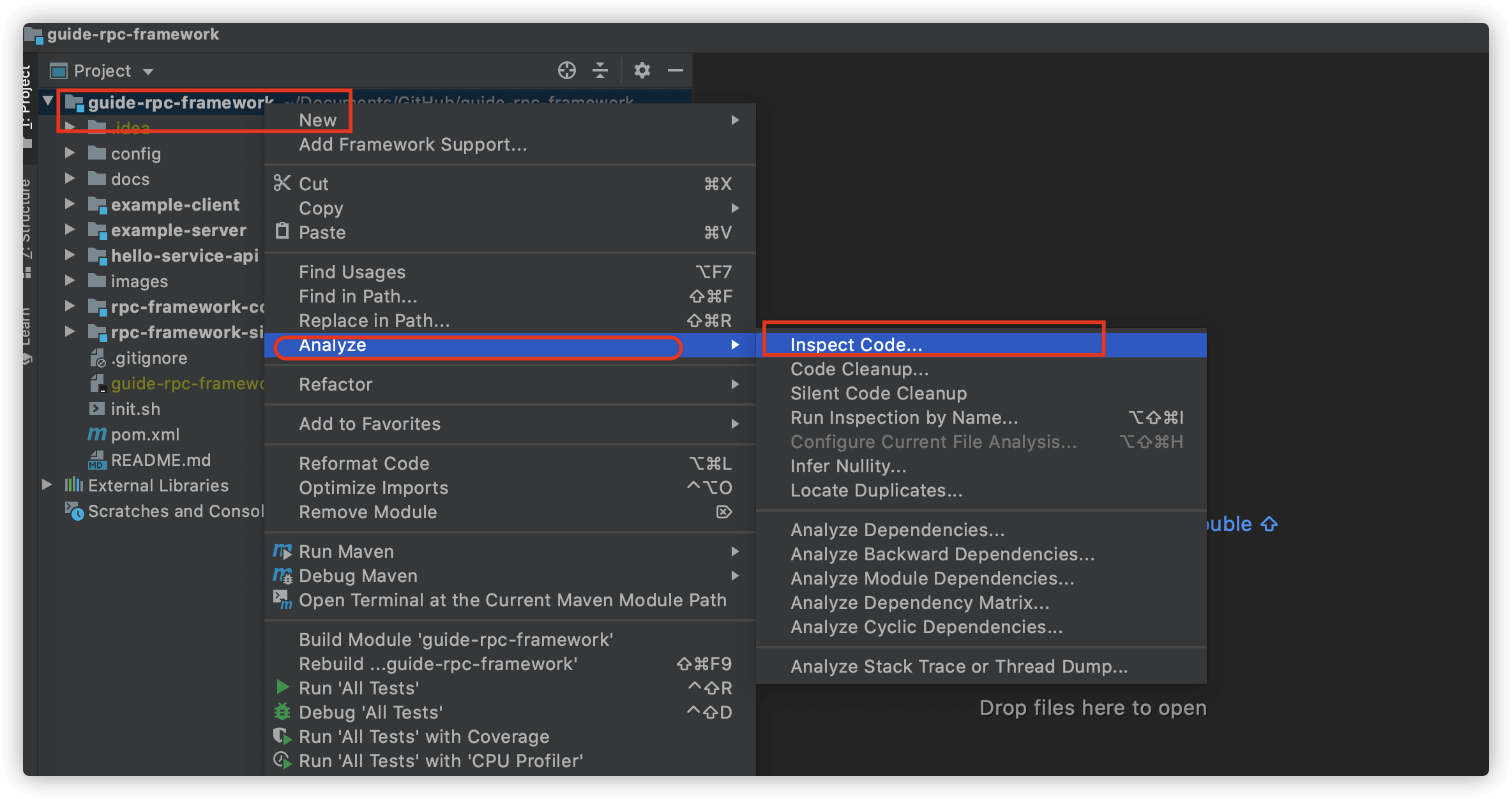This screenshot has width=1512, height=799.
Task: Click the Debug 'All Tests' bug icon
Action: [x=282, y=712]
